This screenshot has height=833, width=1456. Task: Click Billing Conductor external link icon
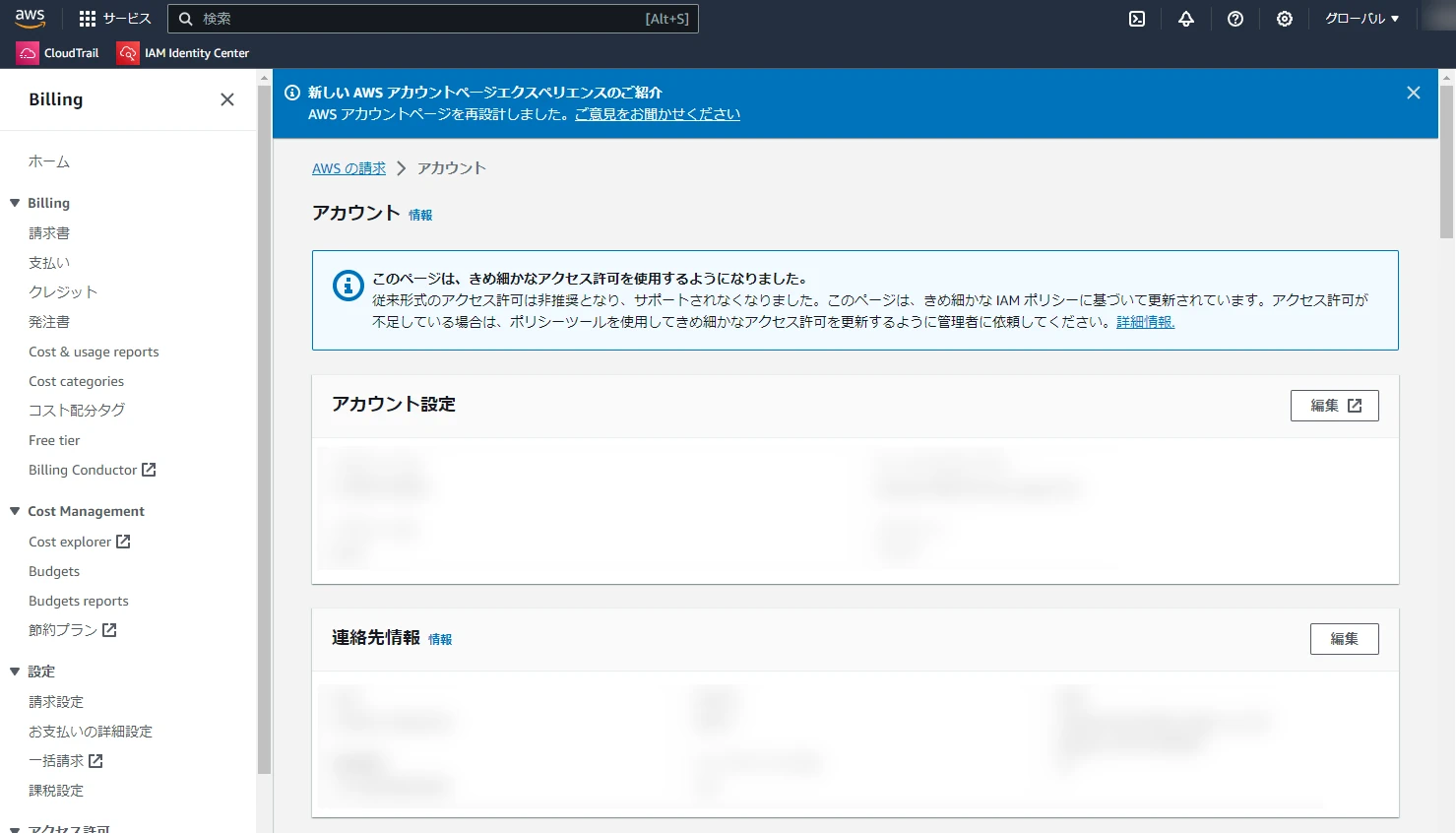pos(149,470)
